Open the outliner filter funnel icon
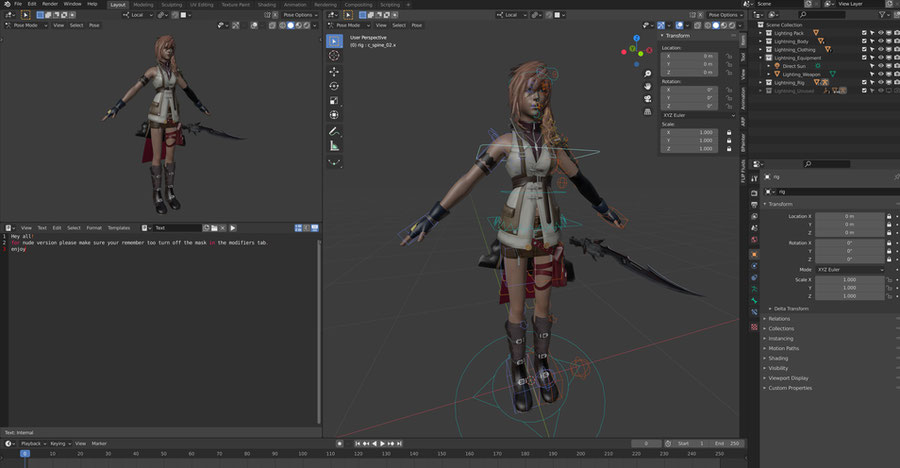Image resolution: width=900 pixels, height=468 pixels. tap(882, 14)
